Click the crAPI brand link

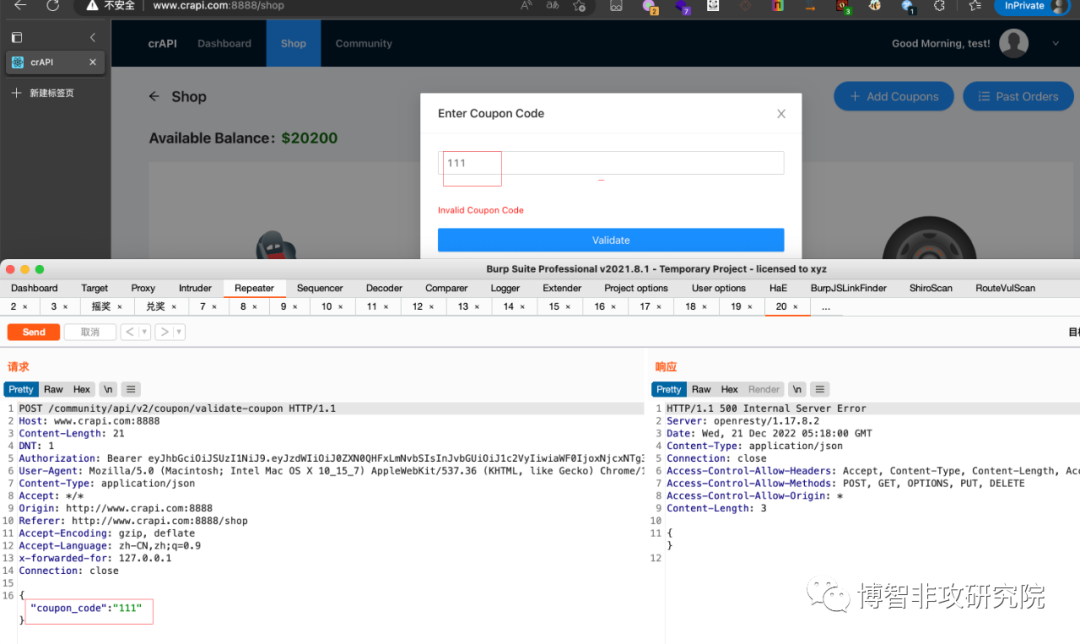[x=163, y=43]
